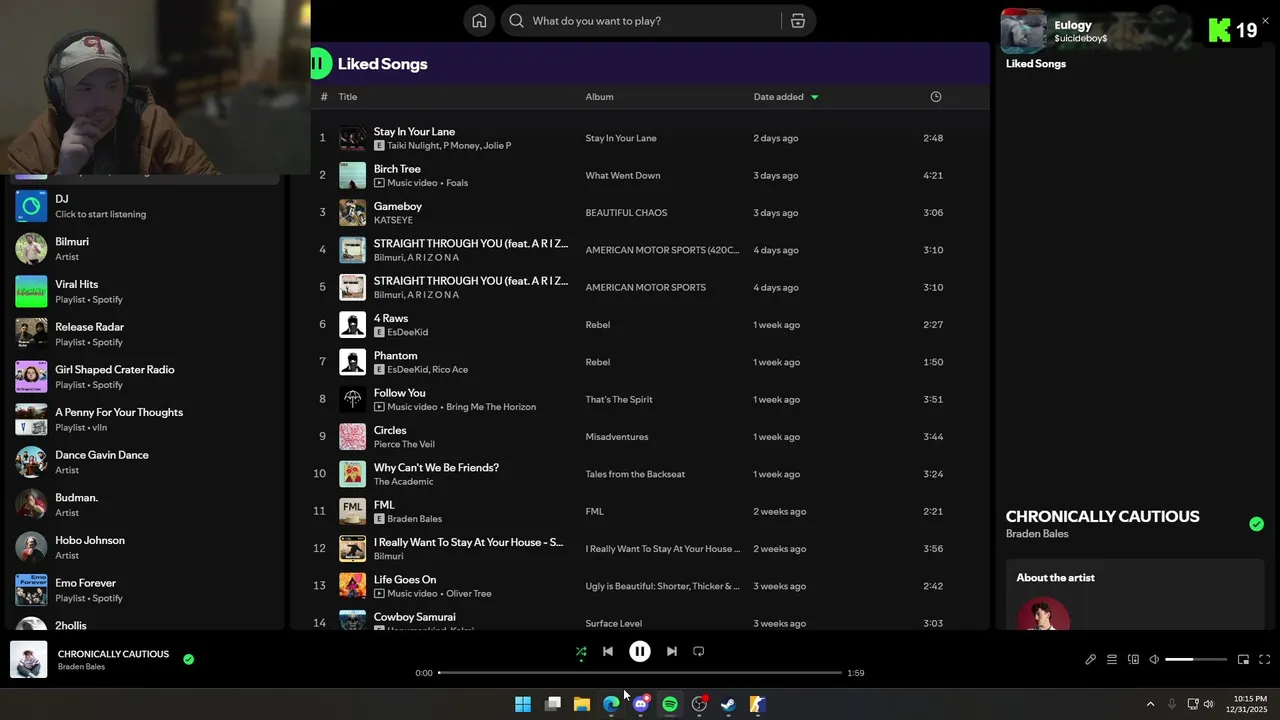Image resolution: width=1280 pixels, height=720 pixels.
Task: Toggle shuffle in the player bar
Action: 581,651
